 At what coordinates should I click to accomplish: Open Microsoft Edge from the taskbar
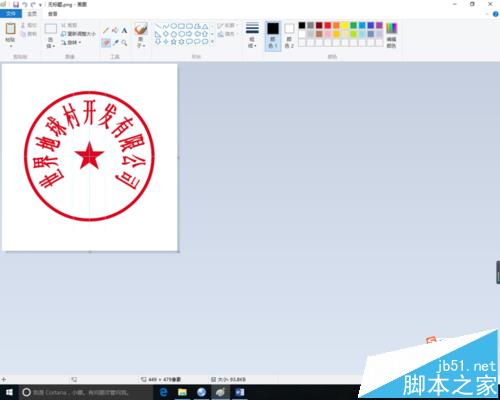[x=163, y=392]
